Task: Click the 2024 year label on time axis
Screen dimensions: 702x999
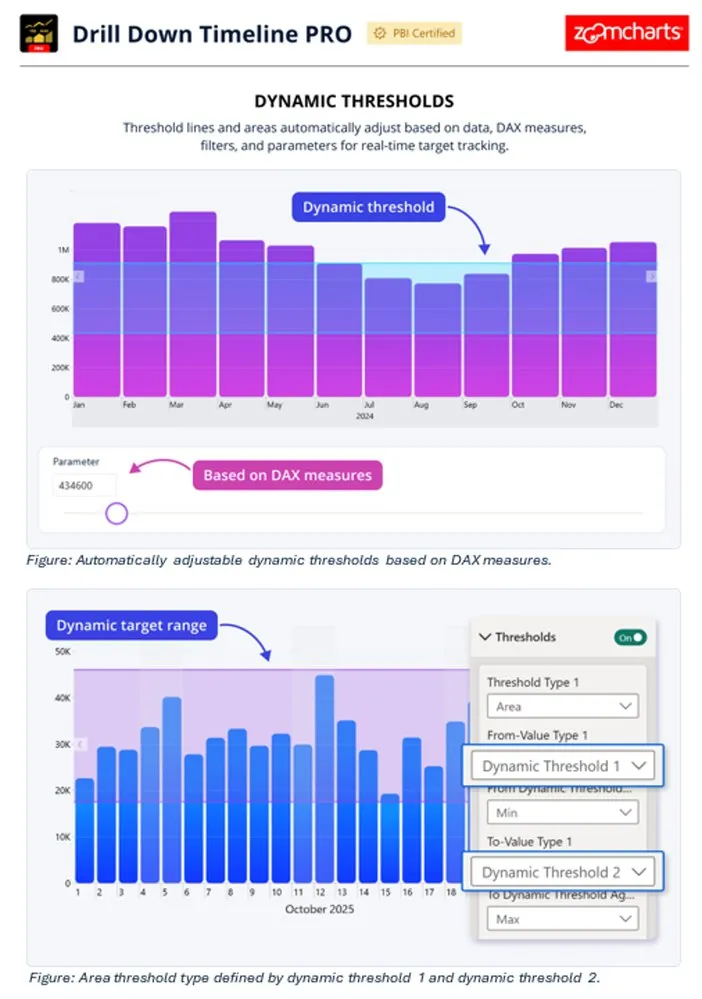Action: 364,416
